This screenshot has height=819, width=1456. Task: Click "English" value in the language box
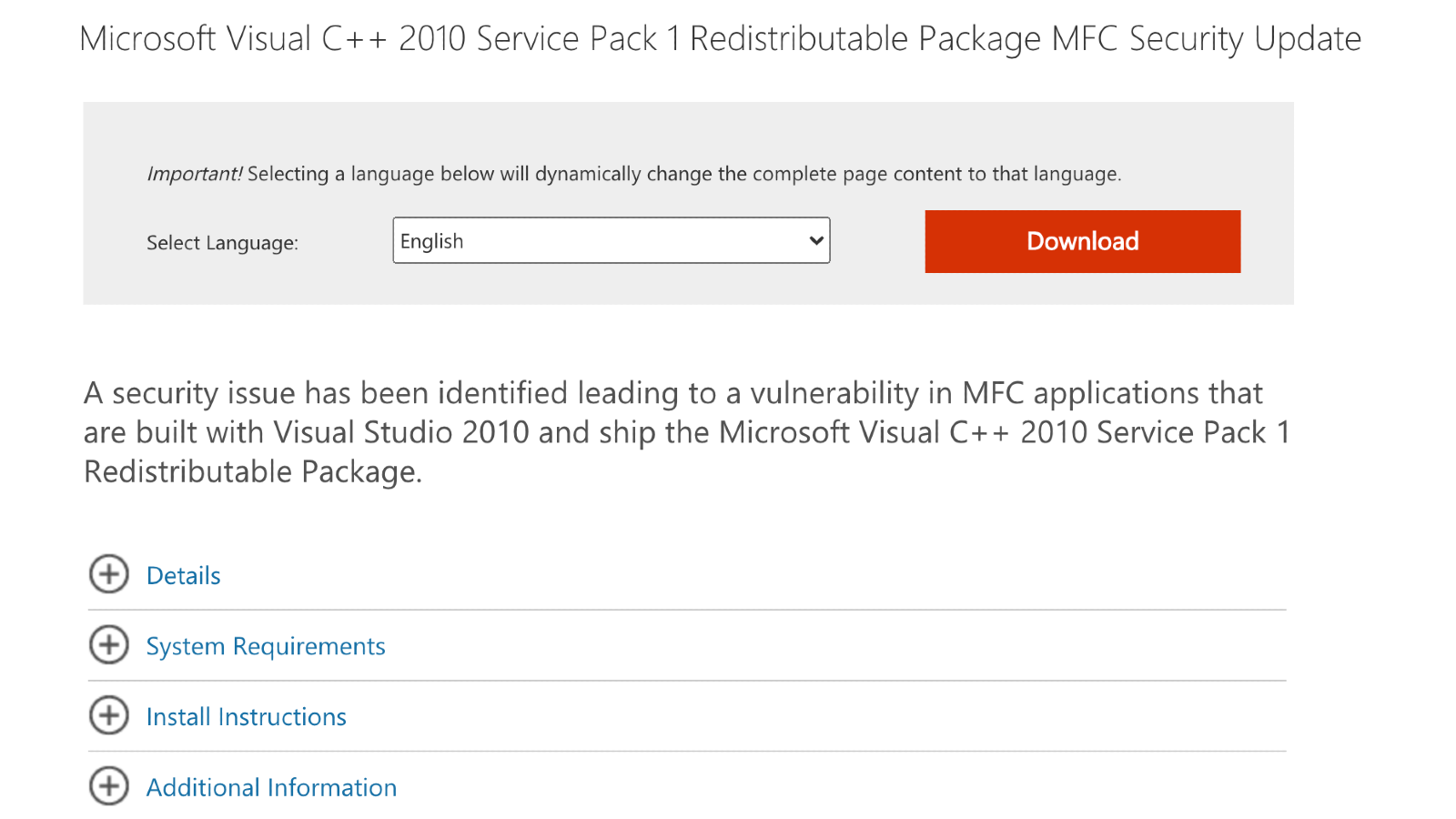[x=432, y=241]
